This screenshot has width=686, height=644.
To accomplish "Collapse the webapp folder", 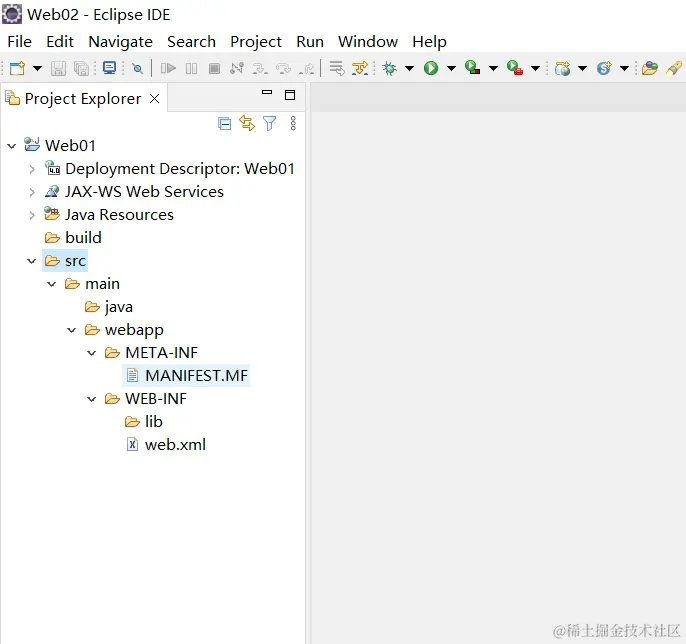I will 72,330.
